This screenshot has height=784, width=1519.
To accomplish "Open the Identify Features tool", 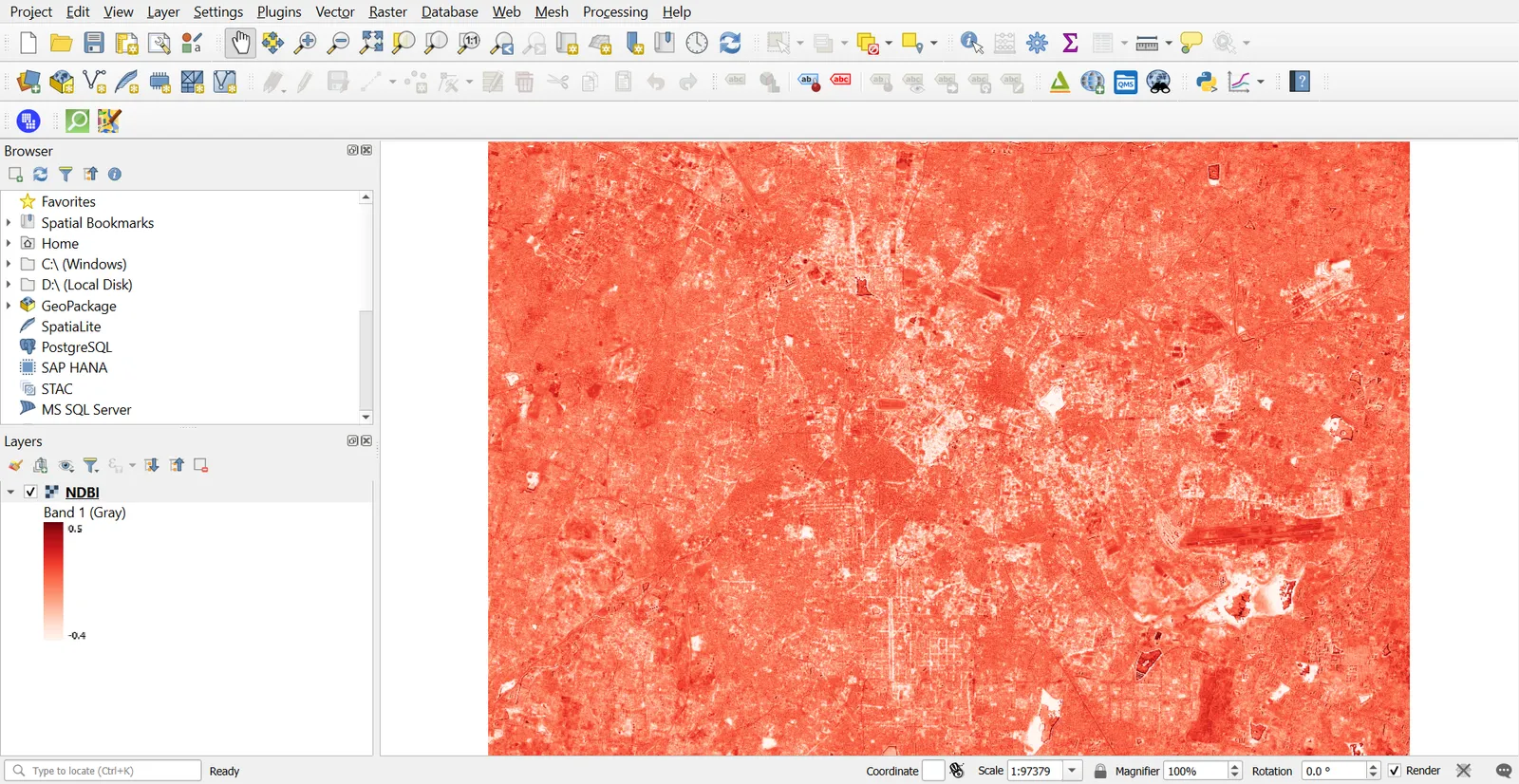I will point(972,43).
